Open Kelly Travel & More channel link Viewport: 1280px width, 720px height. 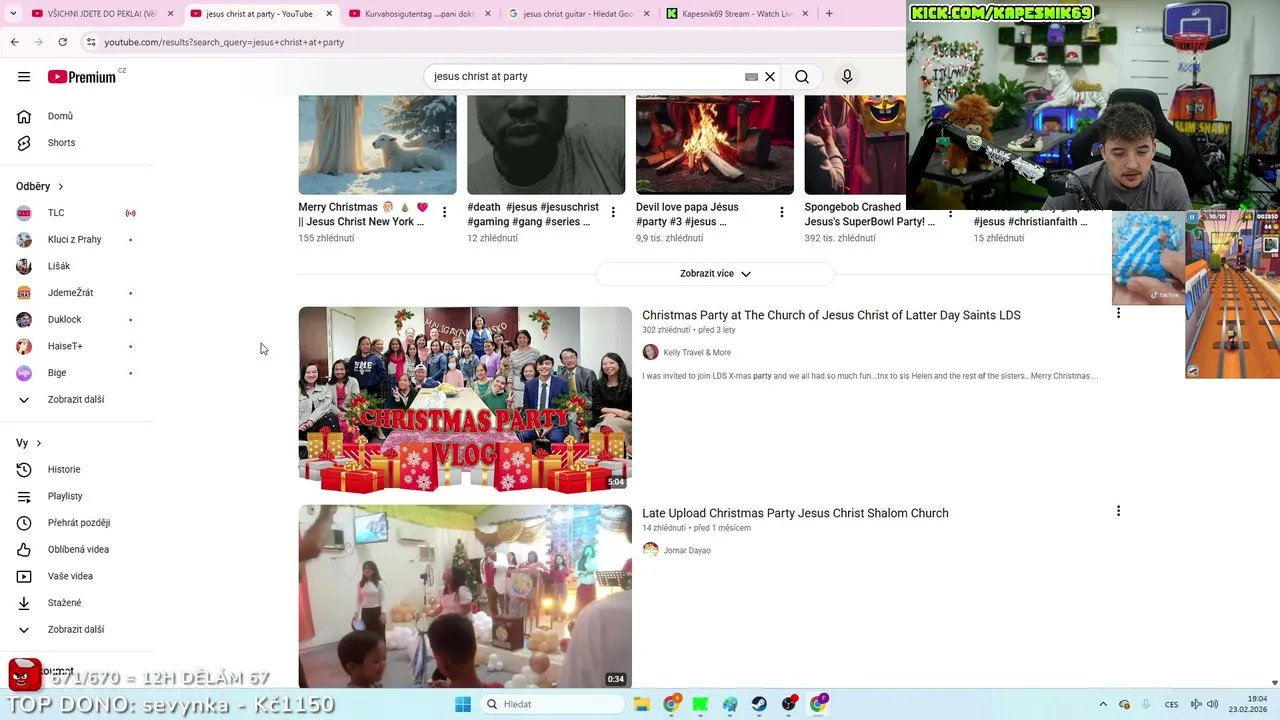[697, 353]
